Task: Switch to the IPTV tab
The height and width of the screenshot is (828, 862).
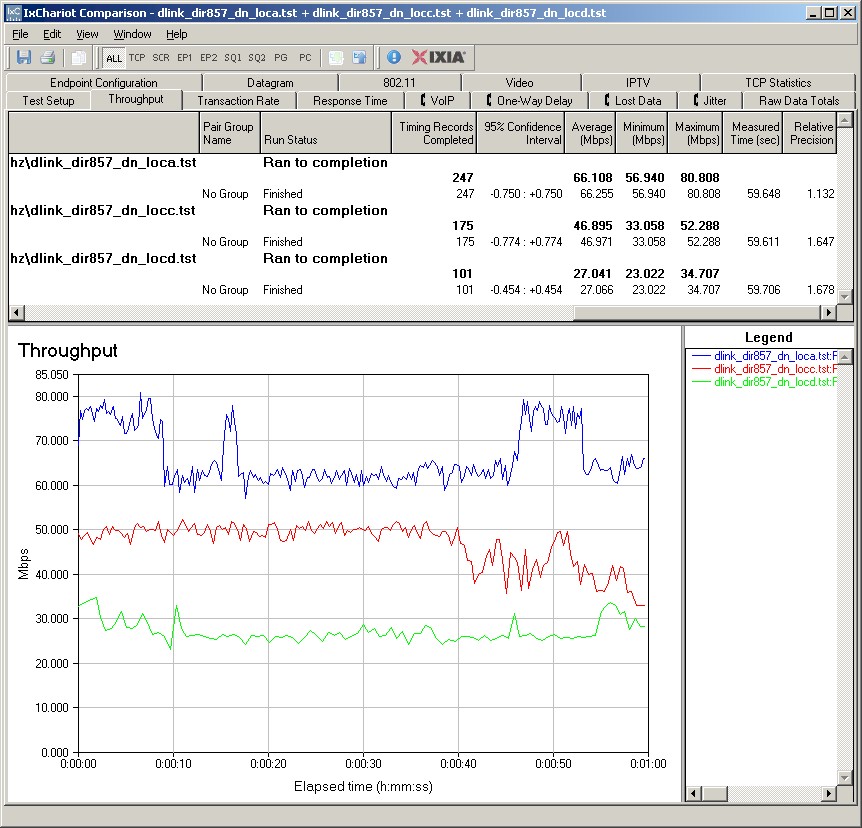Action: pyautogui.click(x=638, y=82)
